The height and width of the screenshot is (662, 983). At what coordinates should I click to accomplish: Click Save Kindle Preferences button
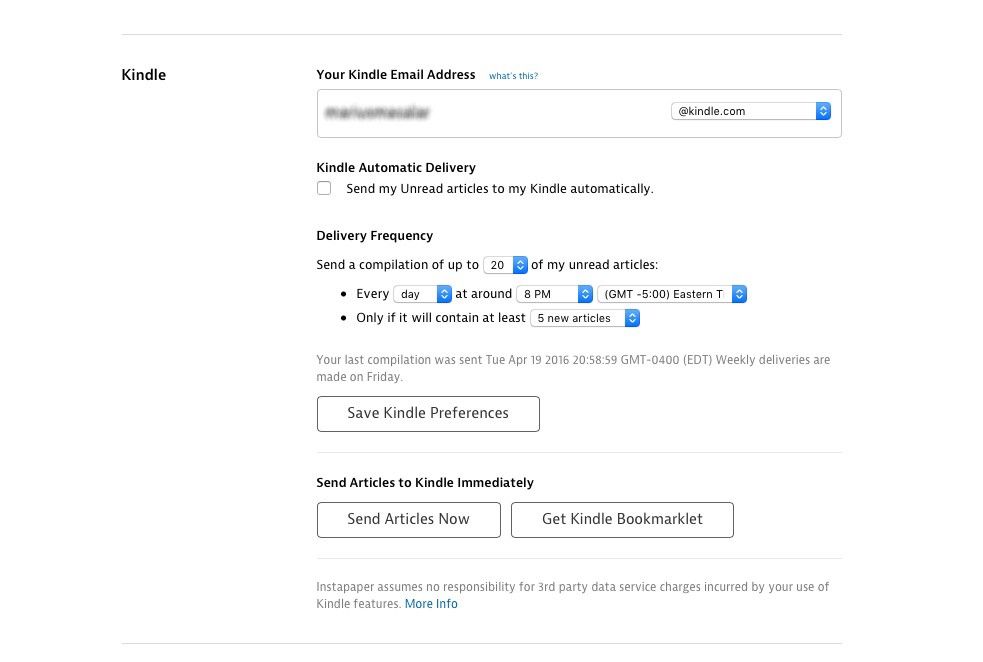pos(428,414)
